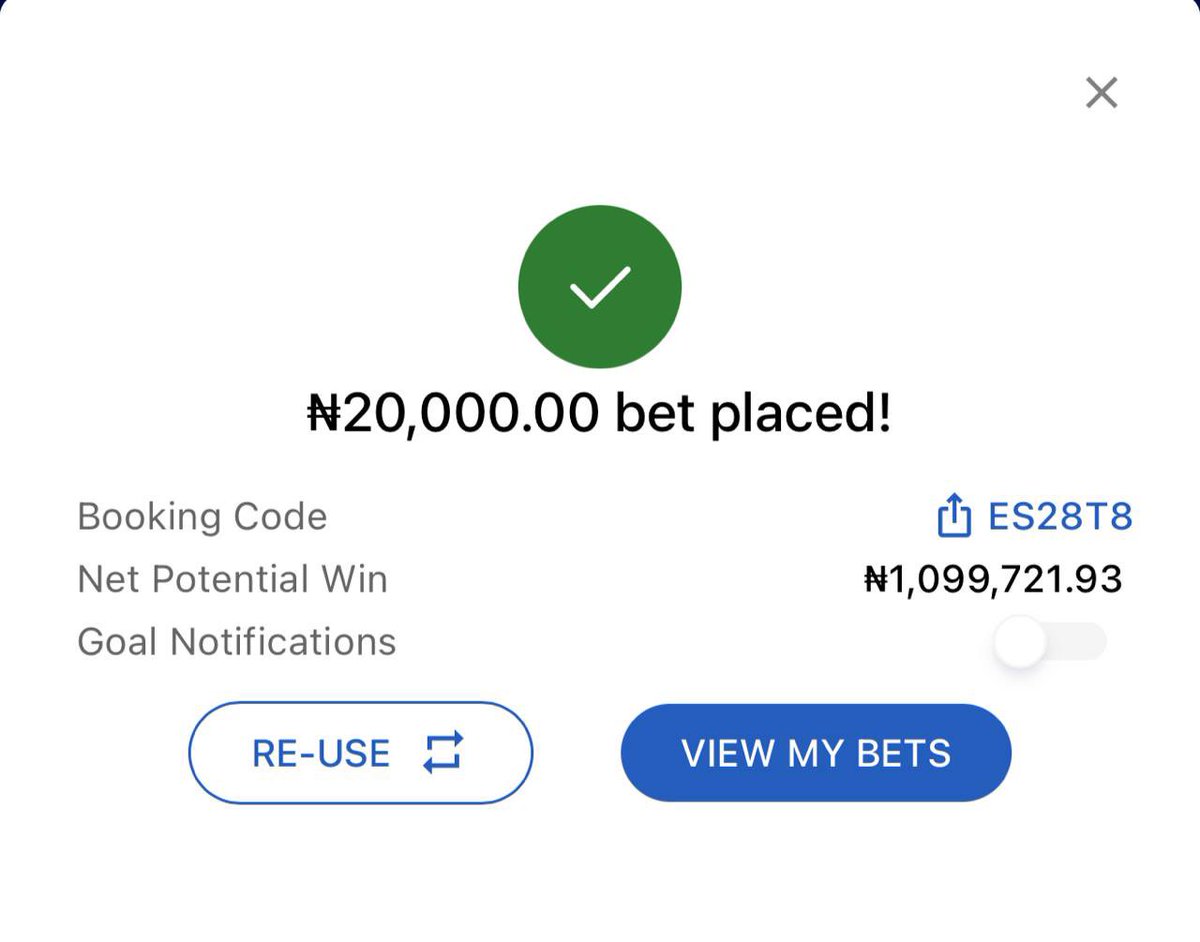Enable the Goal Notifications switch
The width and height of the screenshot is (1200, 942).
coord(1050,642)
